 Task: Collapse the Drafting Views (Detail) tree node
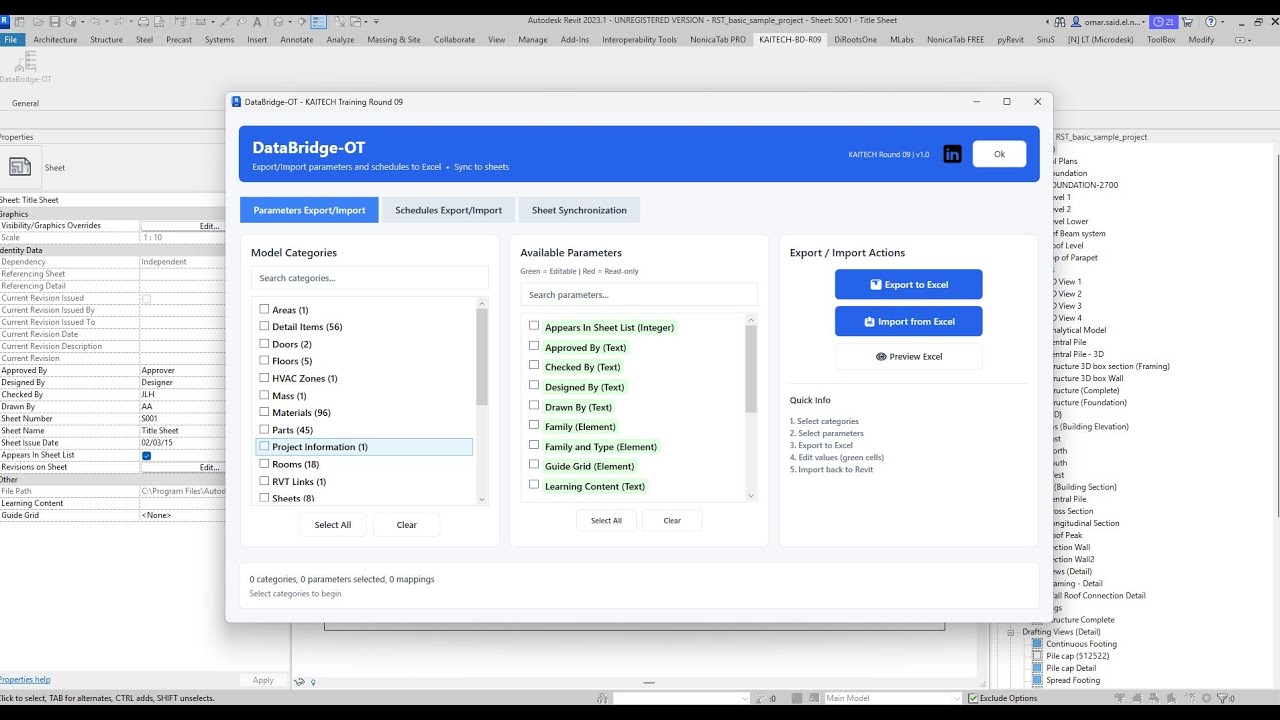tap(1010, 632)
